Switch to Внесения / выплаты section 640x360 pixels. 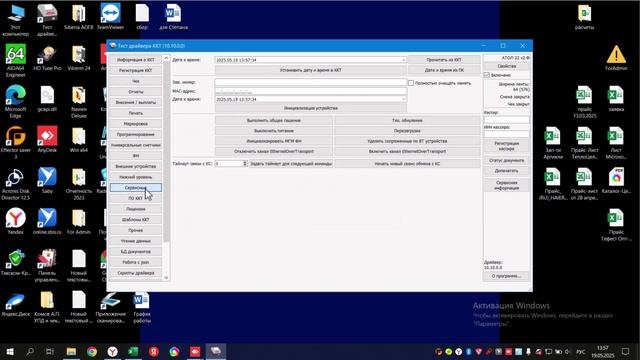[136, 102]
